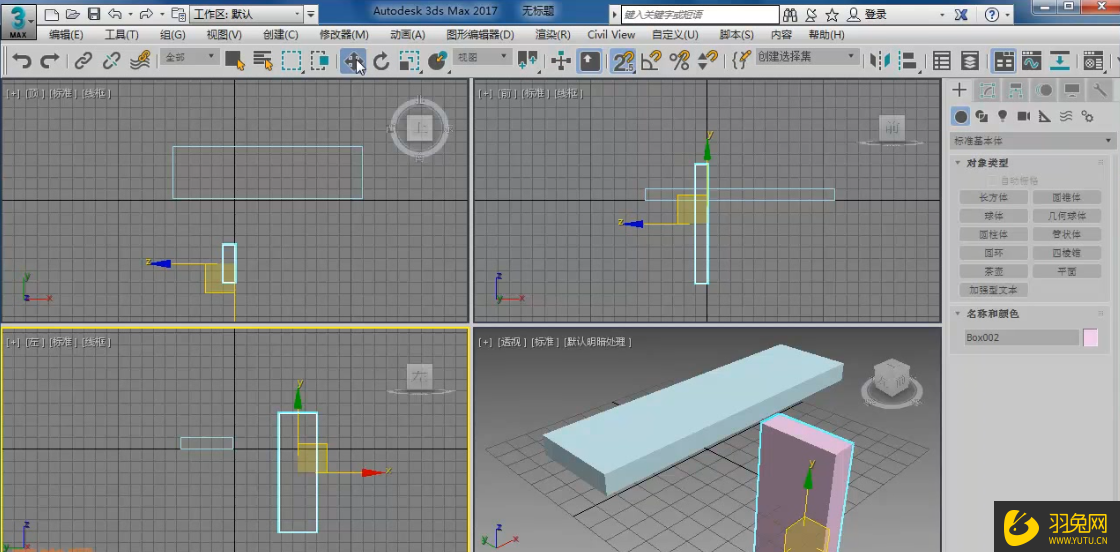Viewport: 1120px width, 552px height.
Task: Click the pink object color swatch
Action: click(1090, 338)
